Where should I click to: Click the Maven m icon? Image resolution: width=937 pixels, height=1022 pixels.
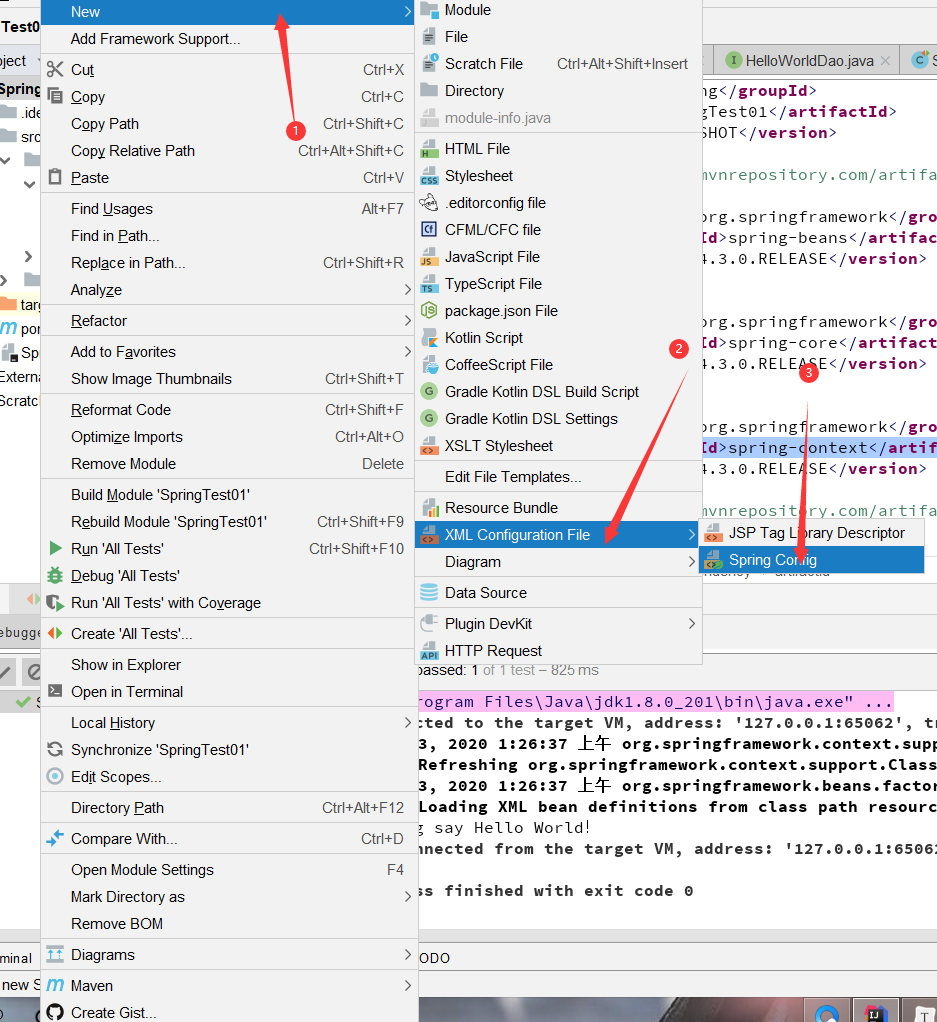tap(55, 985)
